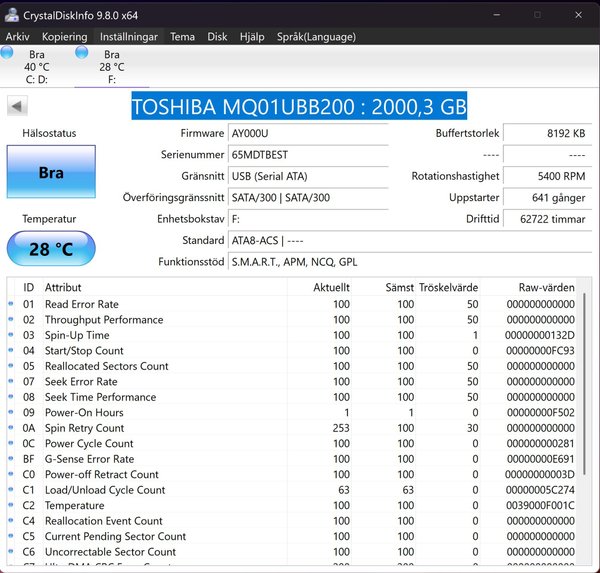
Task: Click status dot for Reallocated Sectors Count
Action: 11,366
